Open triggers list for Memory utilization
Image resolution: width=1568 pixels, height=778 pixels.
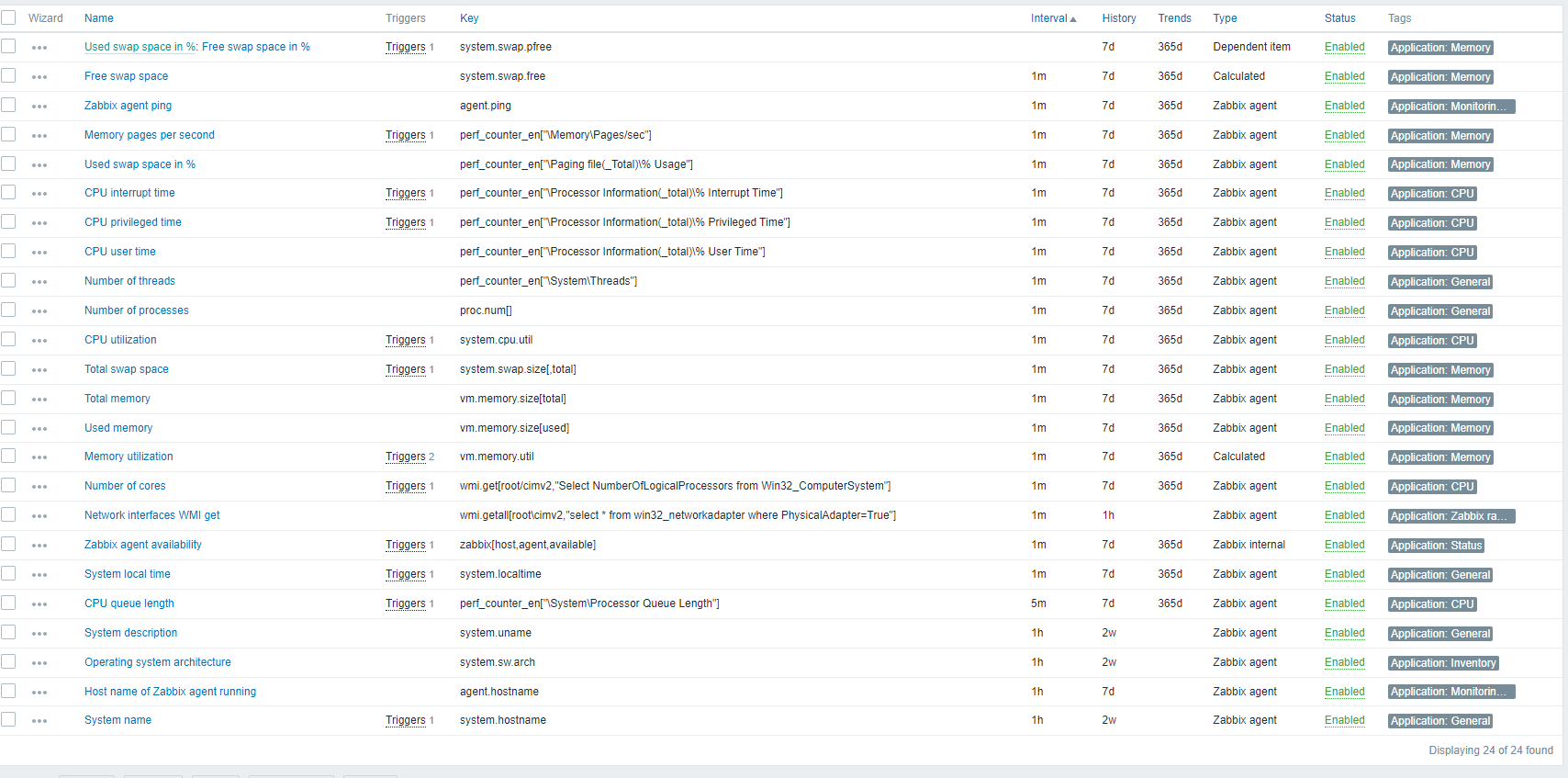(x=406, y=457)
